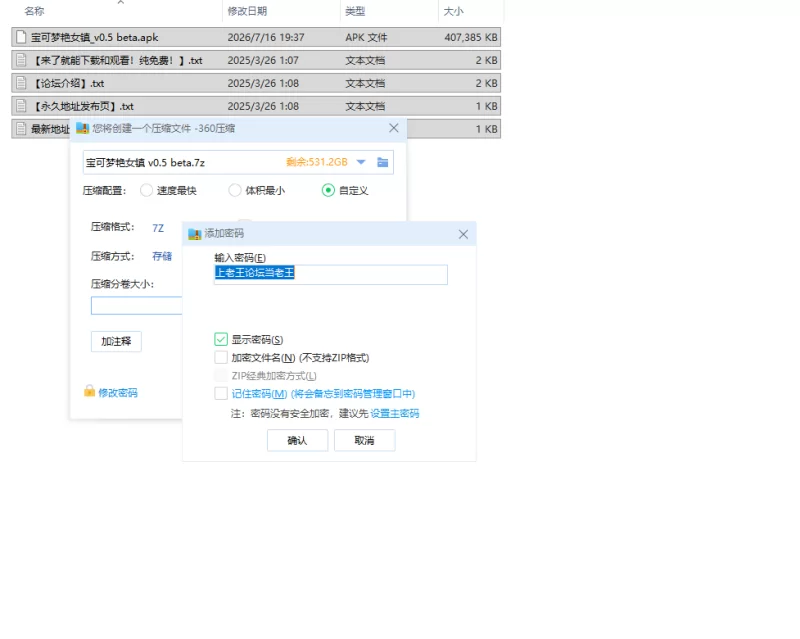Confirm password with 确认 button

coord(297,440)
